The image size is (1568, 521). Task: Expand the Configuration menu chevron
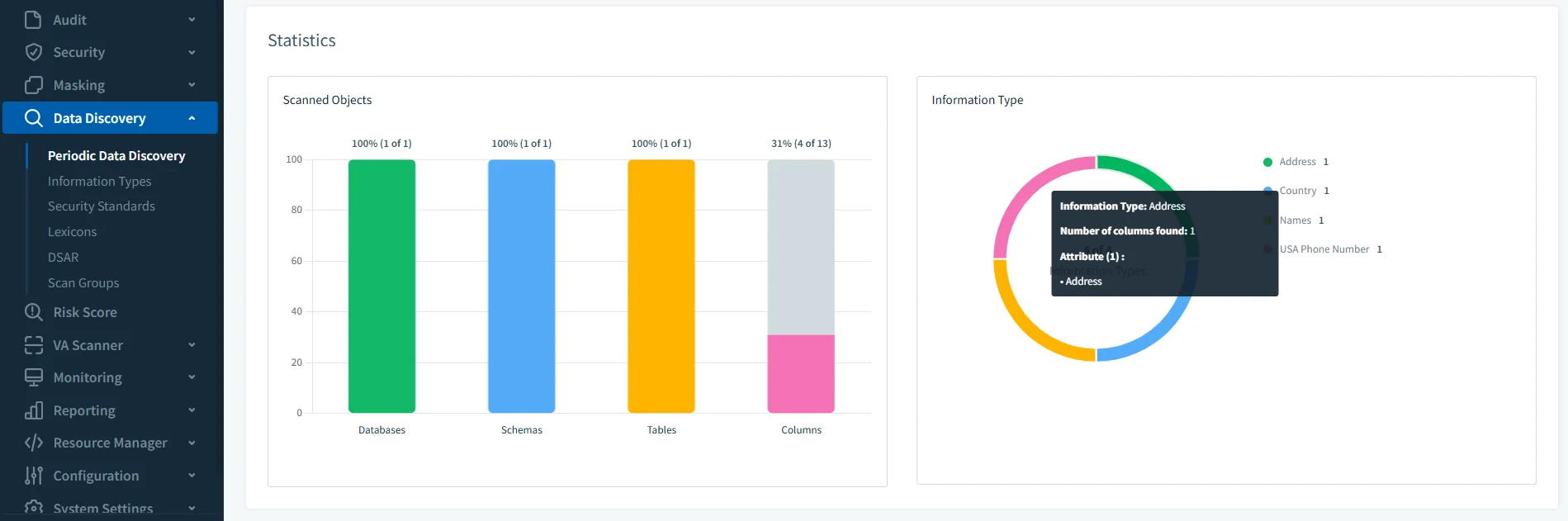[x=192, y=476]
